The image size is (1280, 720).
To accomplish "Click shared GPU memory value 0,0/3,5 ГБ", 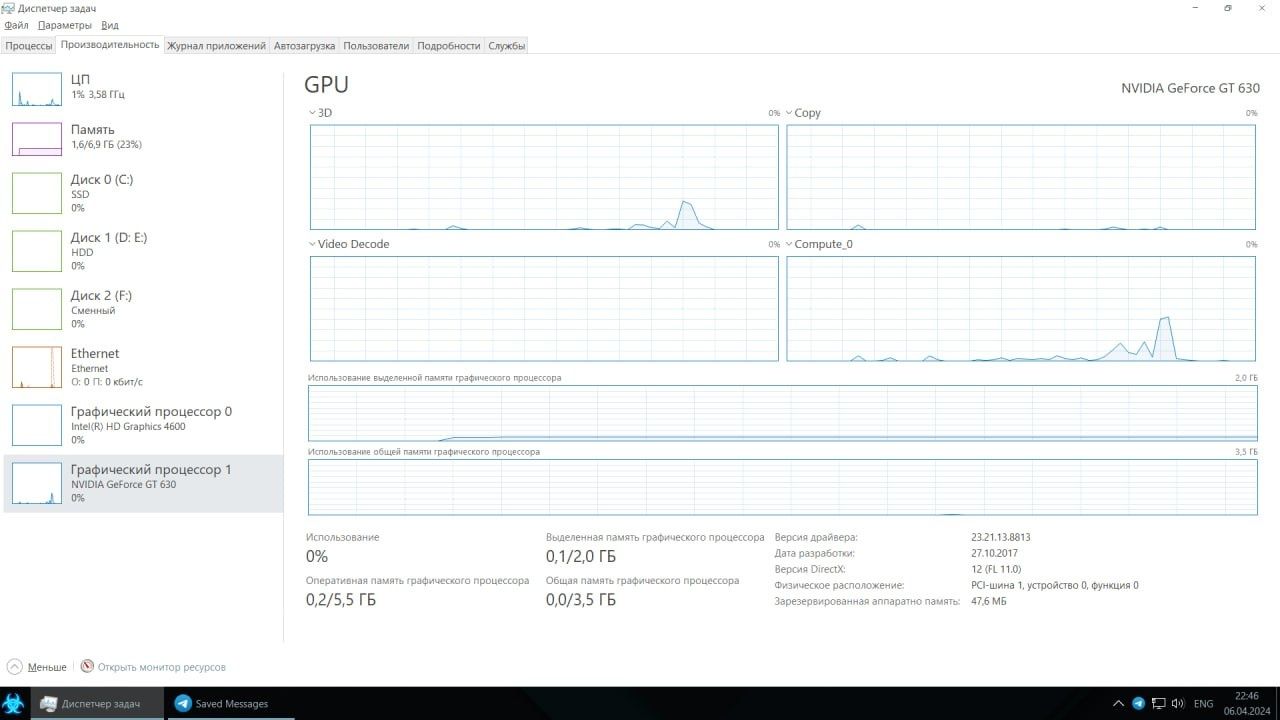I will coord(581,600).
